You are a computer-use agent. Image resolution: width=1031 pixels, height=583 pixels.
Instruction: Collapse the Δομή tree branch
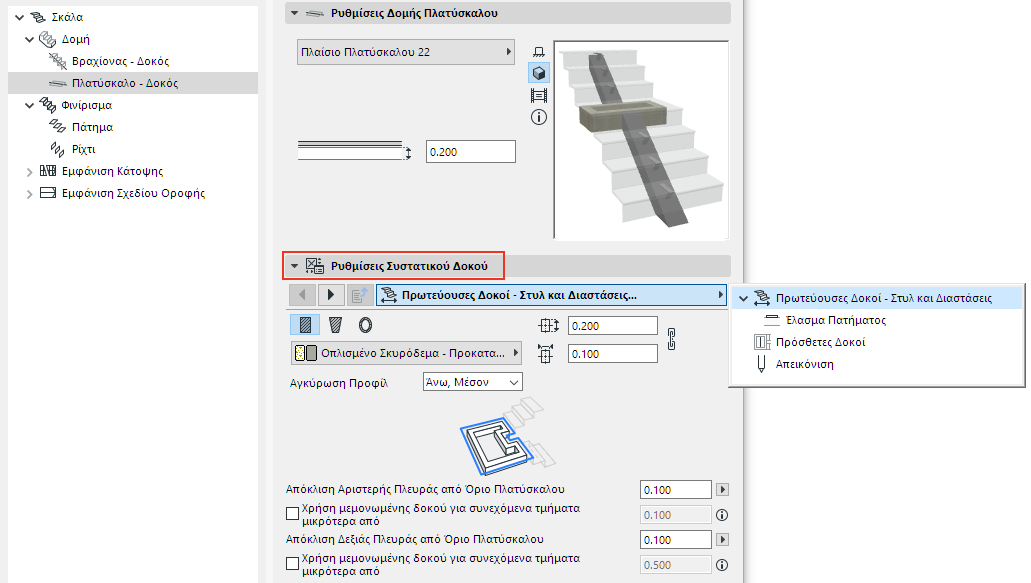pyautogui.click(x=30, y=39)
